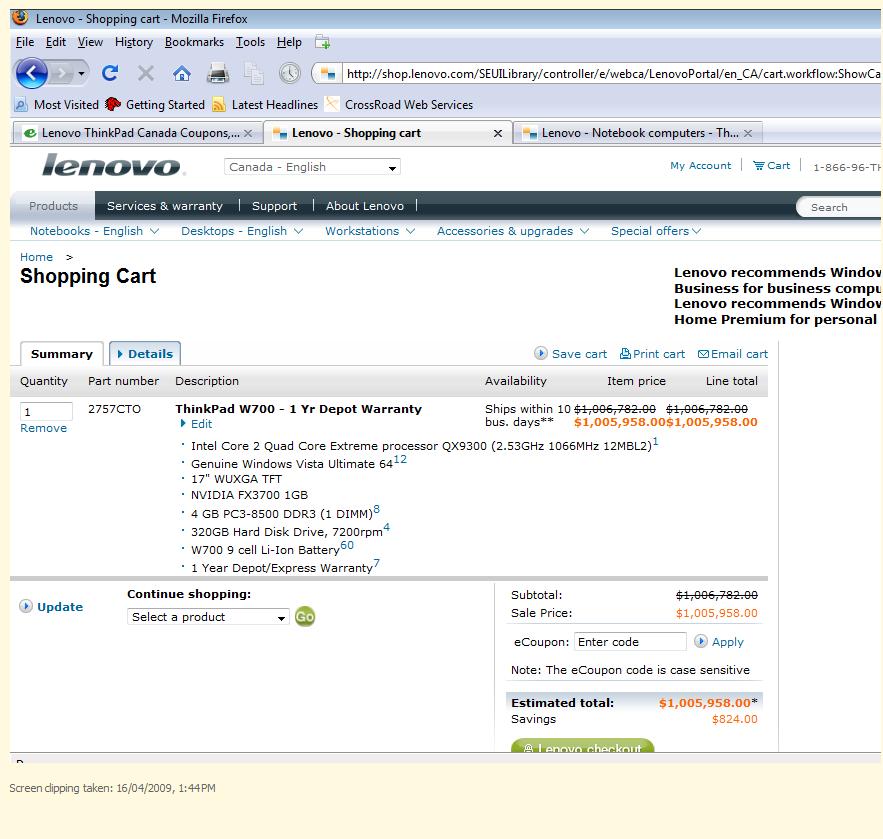Open the Most Visited bookmarks folder

(x=57, y=105)
